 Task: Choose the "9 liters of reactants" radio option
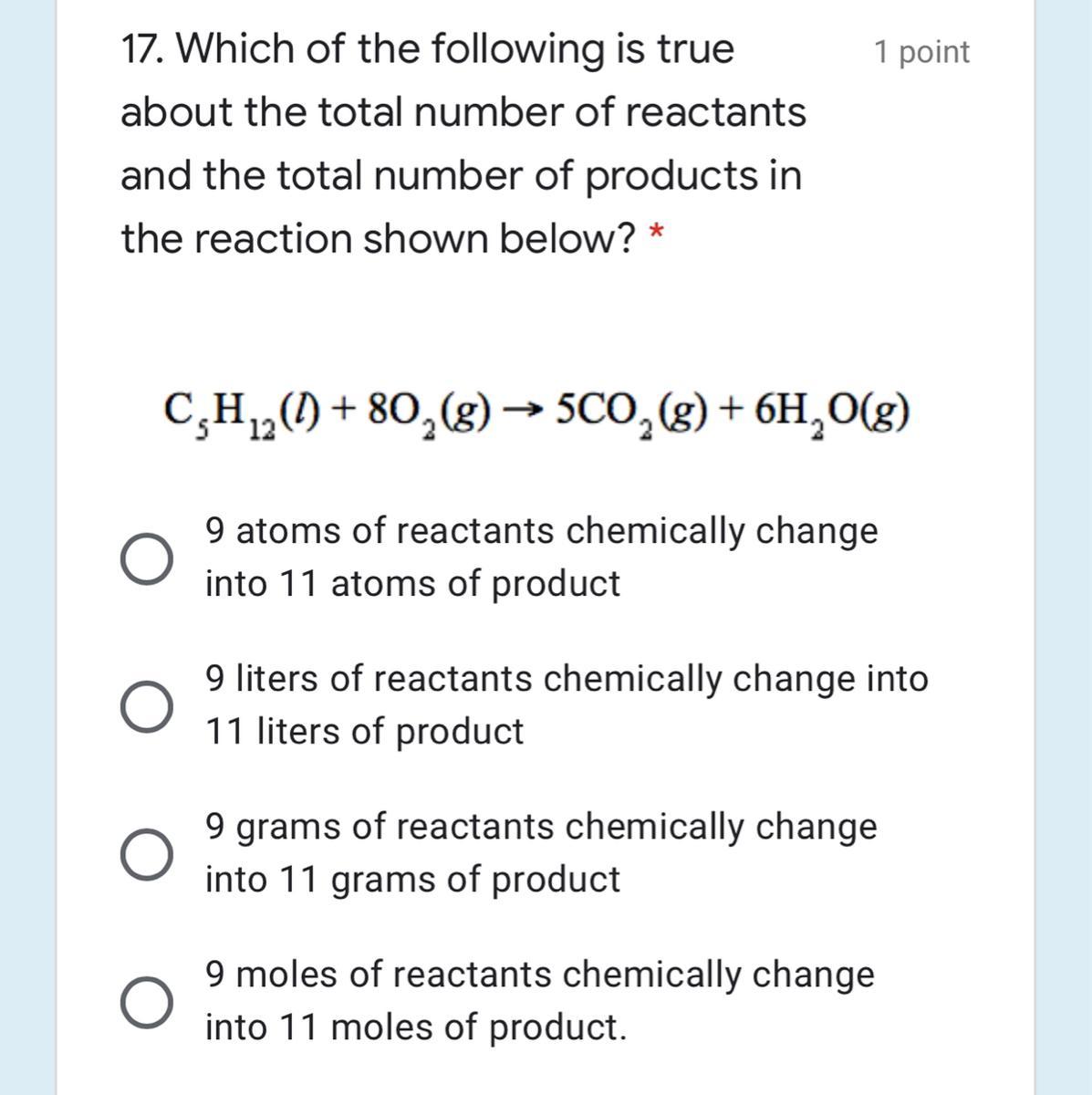pos(146,706)
